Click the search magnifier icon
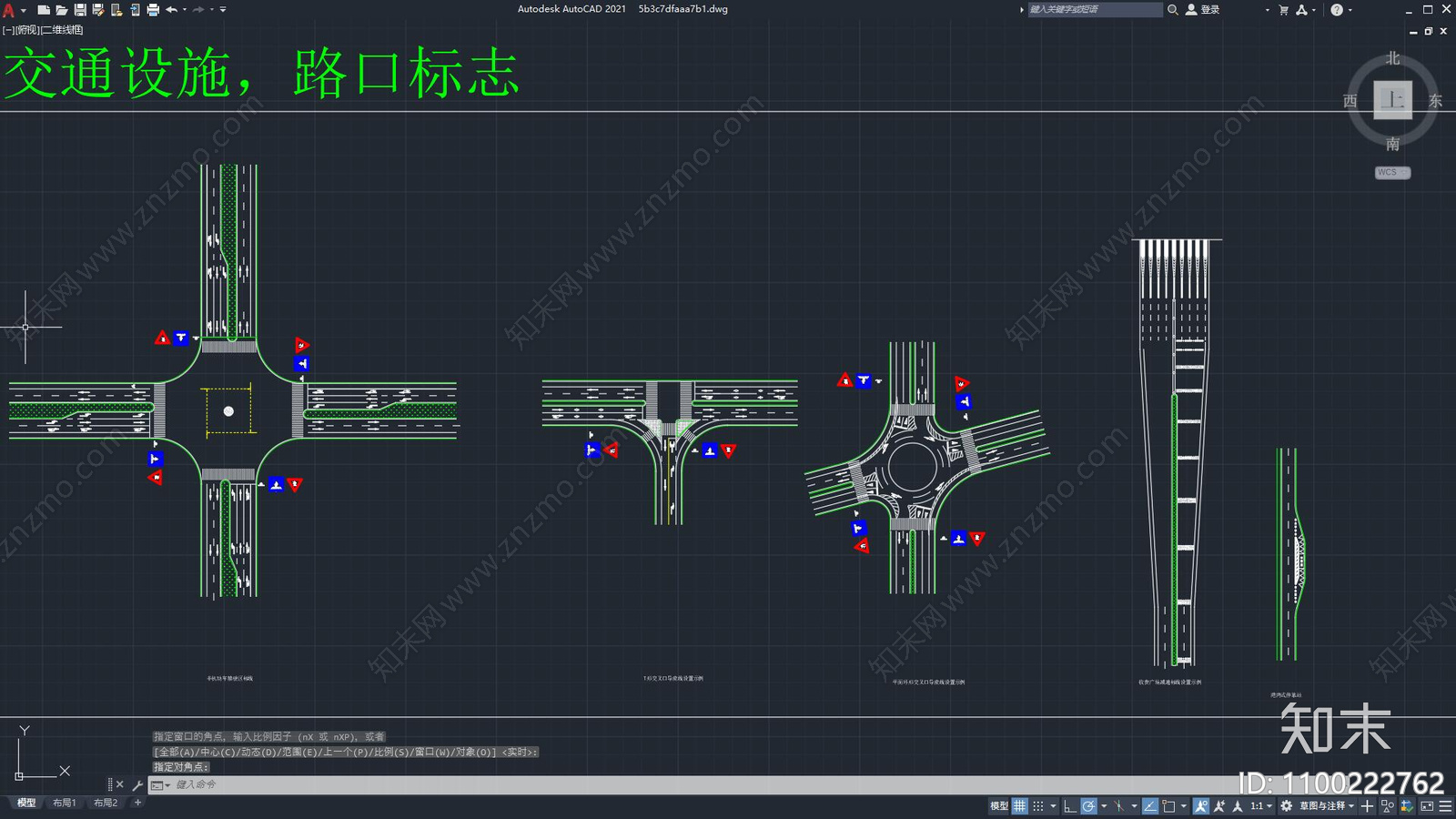This screenshot has width=1456, height=819. [x=1173, y=9]
